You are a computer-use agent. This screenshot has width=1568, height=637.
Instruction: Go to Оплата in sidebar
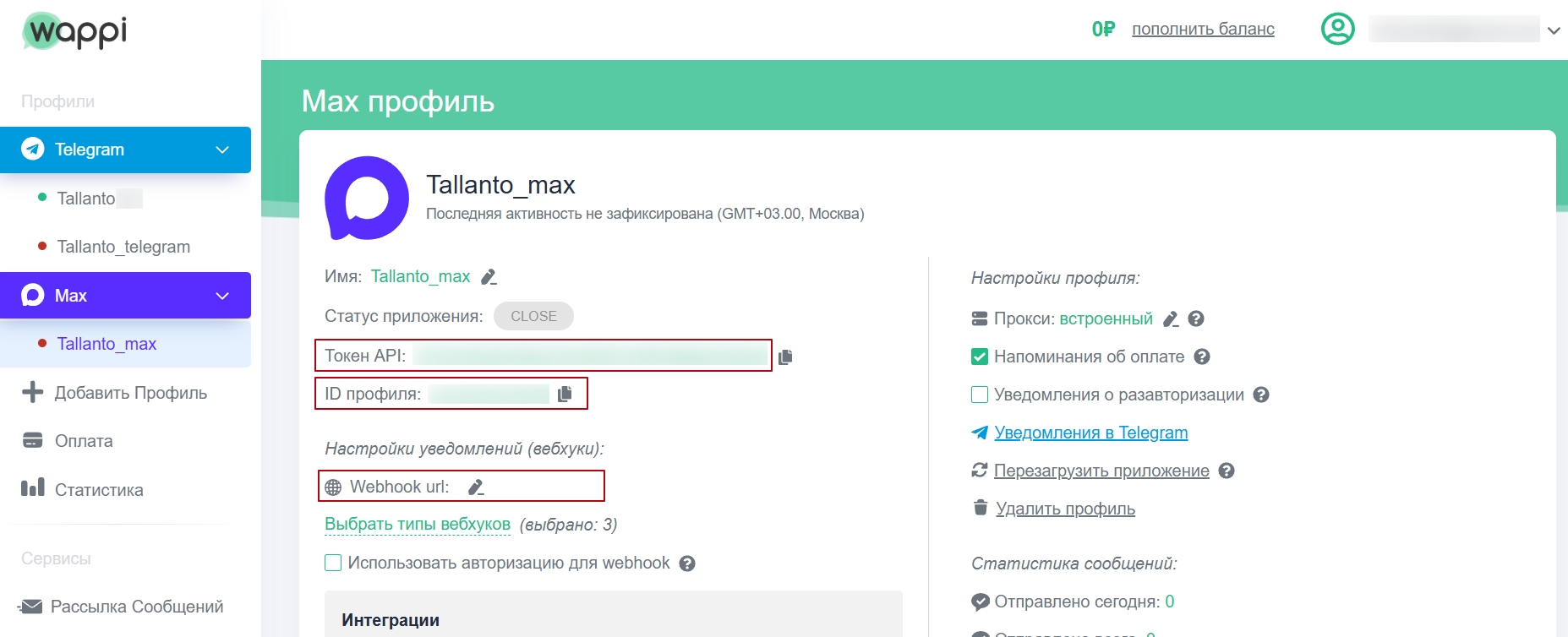[83, 441]
